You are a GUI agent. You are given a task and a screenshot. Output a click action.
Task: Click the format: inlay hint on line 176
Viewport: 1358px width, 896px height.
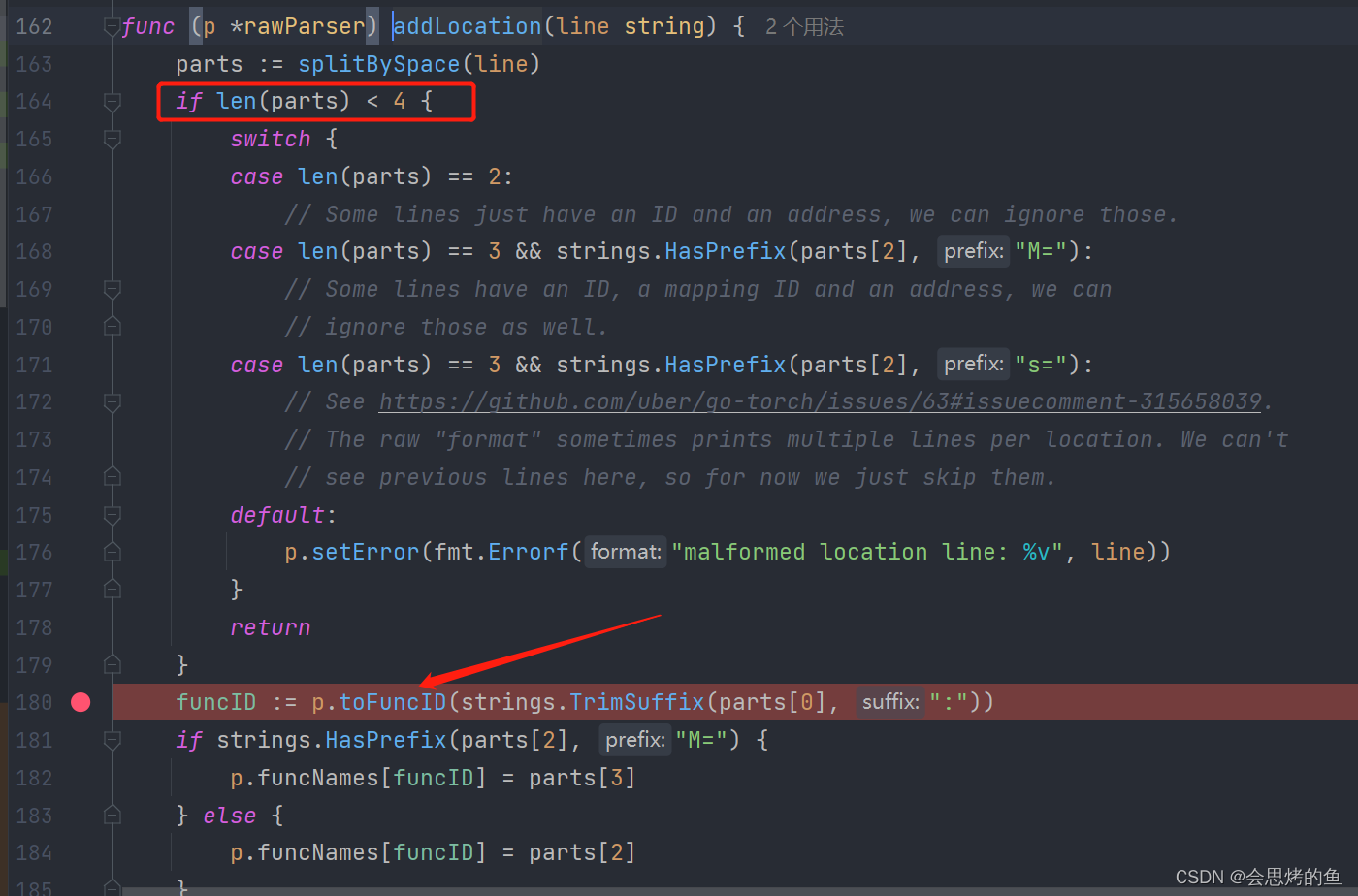pos(626,552)
